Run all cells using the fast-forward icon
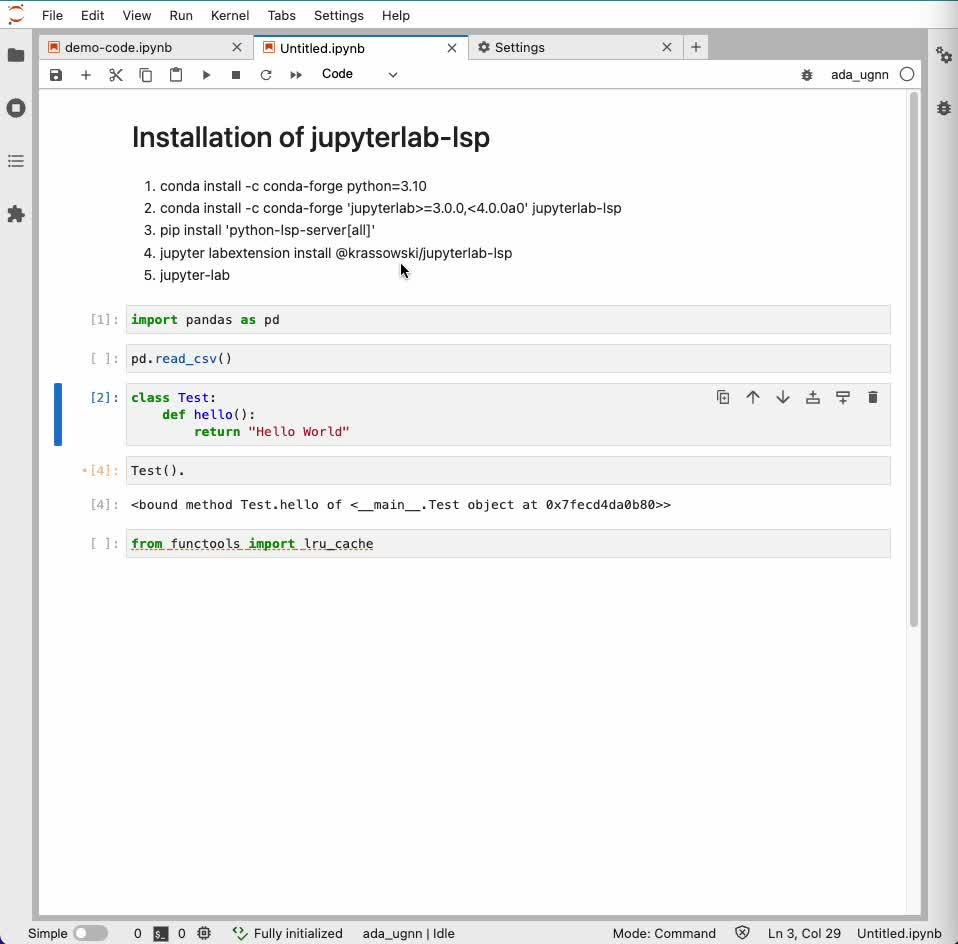This screenshot has height=944, width=958. [x=295, y=74]
